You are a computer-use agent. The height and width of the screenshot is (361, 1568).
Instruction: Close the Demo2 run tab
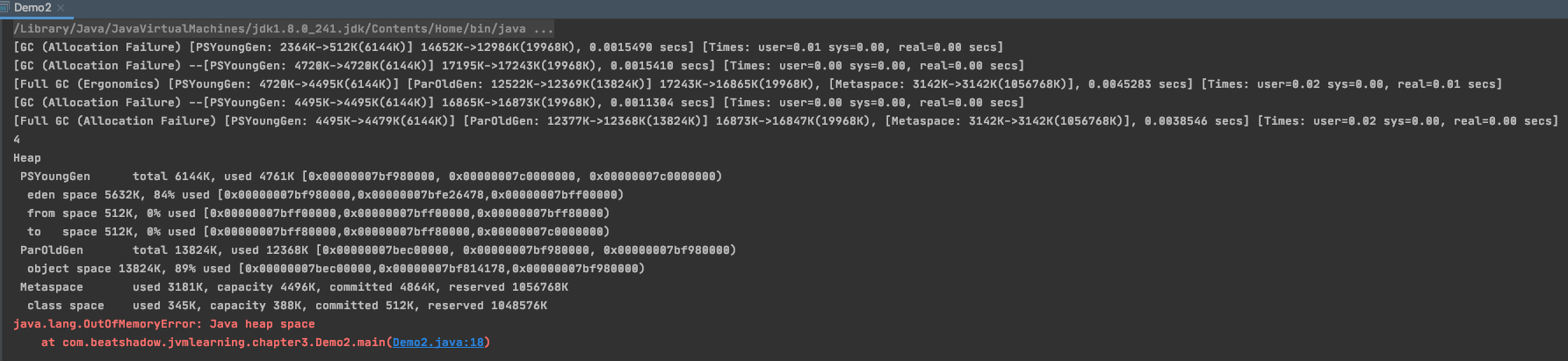(x=61, y=8)
